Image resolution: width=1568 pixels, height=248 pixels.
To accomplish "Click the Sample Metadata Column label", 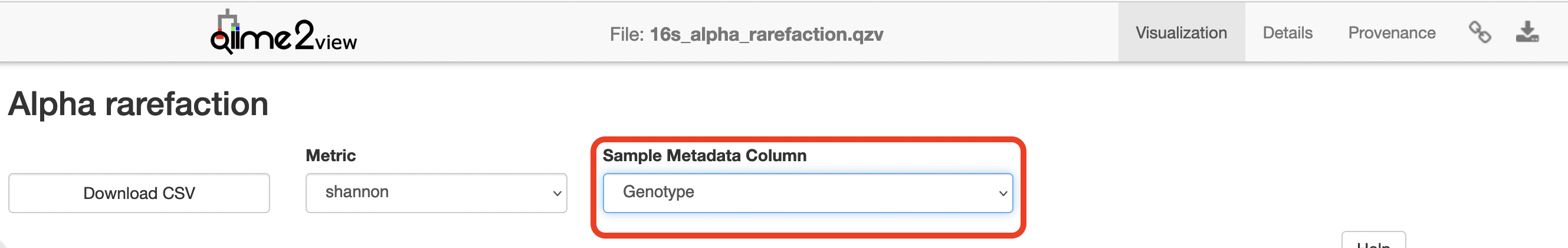I will (x=704, y=155).
